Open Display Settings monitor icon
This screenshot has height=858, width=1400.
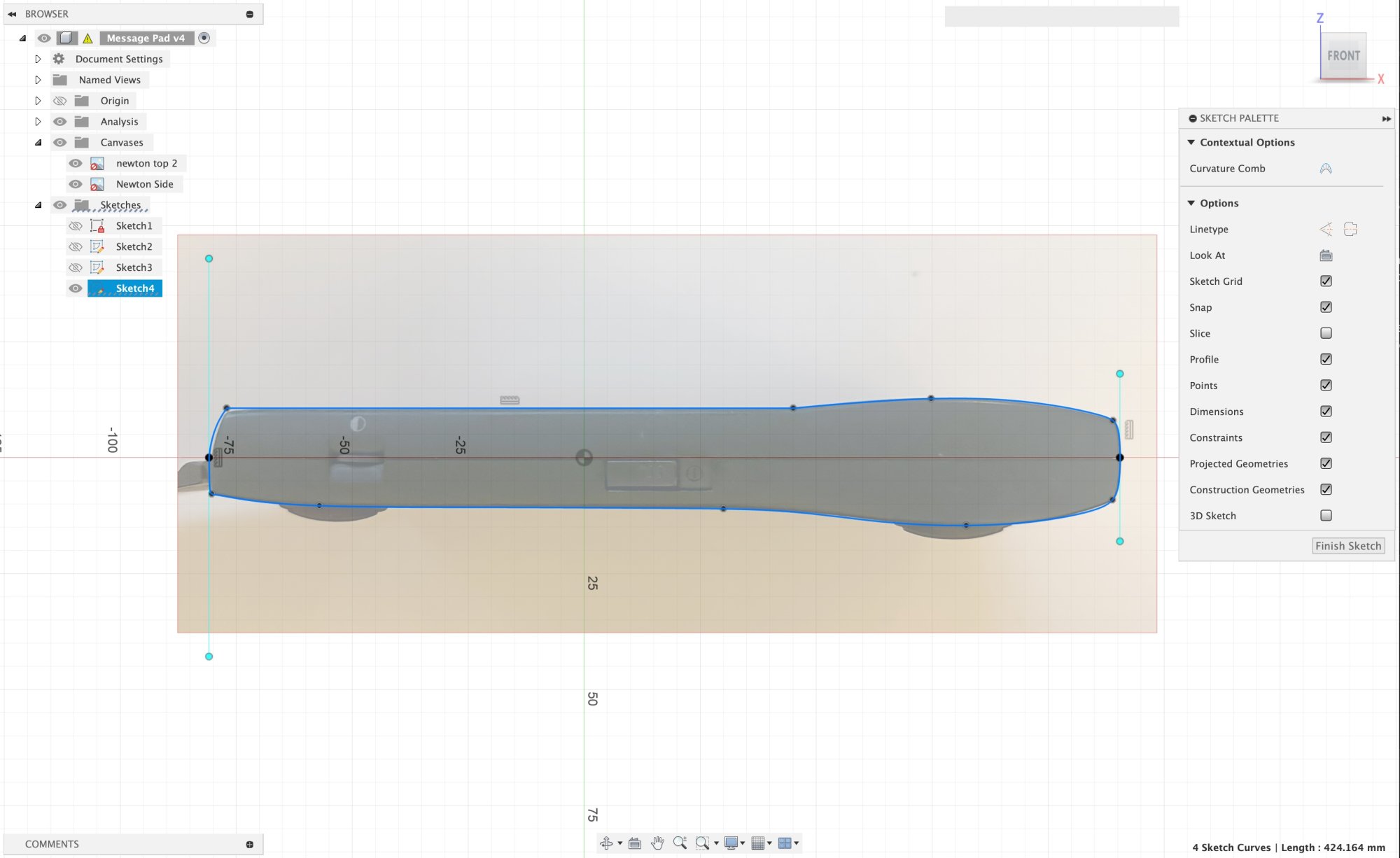731,843
